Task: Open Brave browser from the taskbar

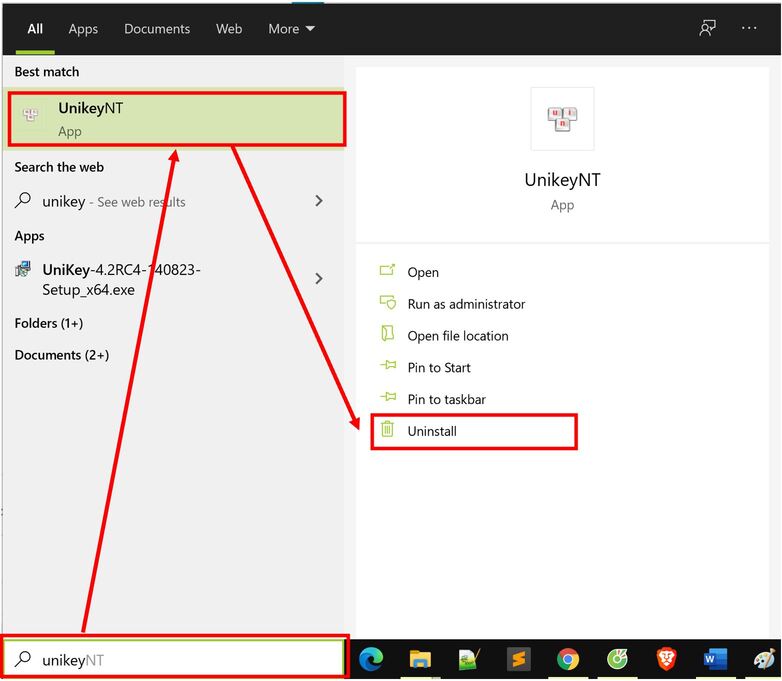Action: click(x=666, y=659)
